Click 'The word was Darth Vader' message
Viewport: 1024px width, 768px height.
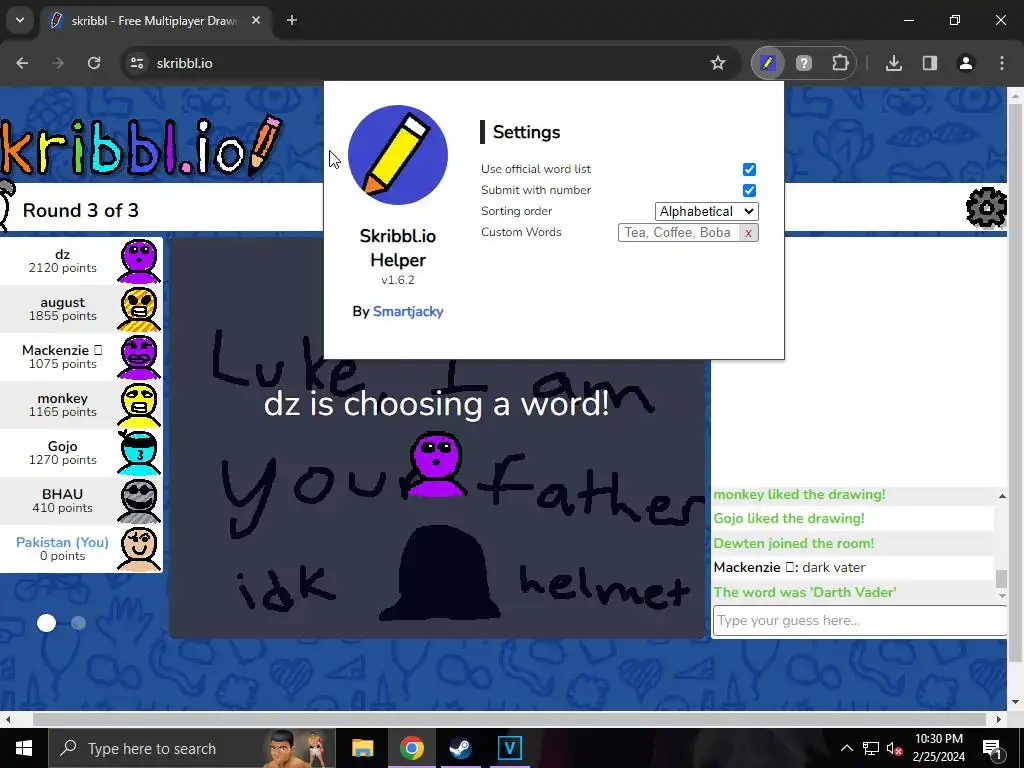click(805, 592)
